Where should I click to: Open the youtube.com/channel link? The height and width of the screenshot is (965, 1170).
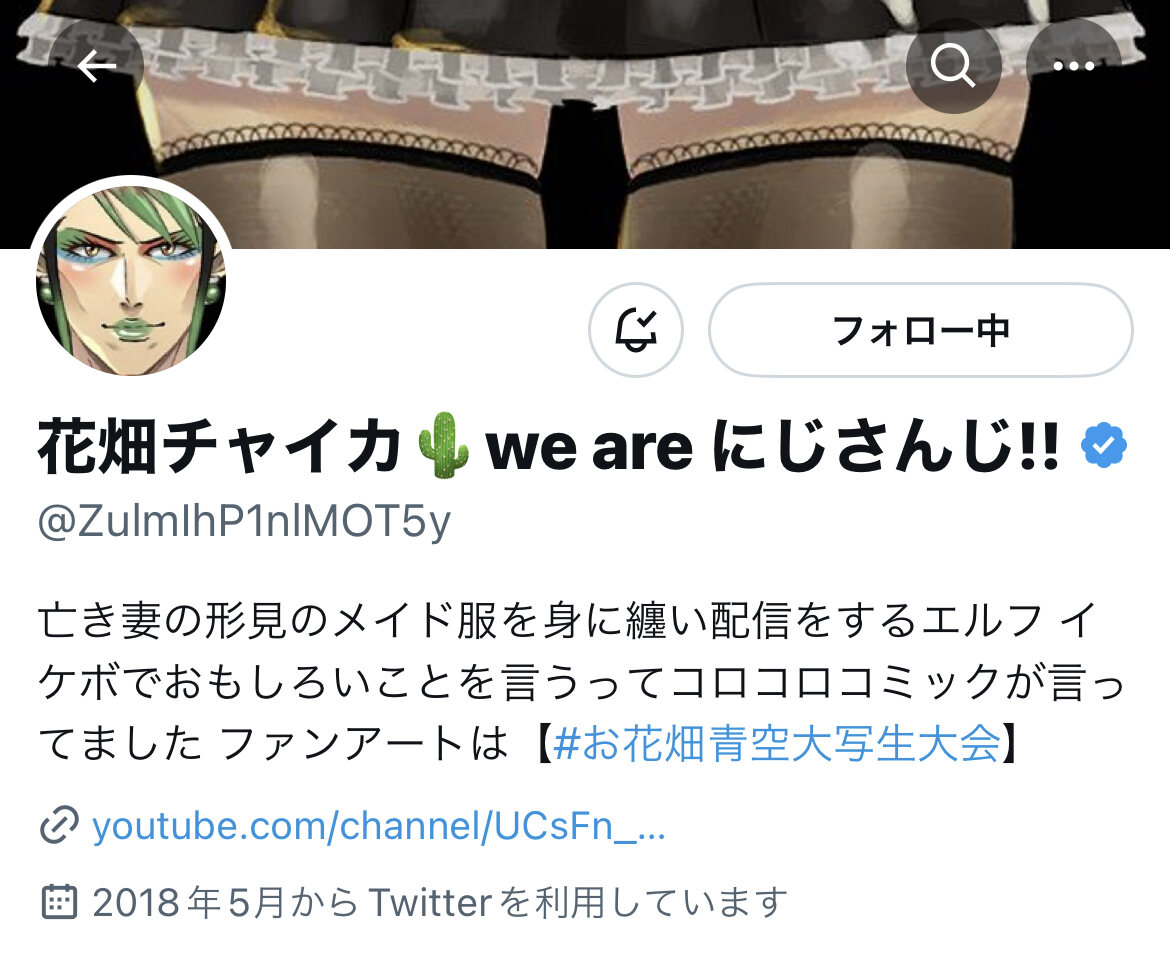coord(378,826)
